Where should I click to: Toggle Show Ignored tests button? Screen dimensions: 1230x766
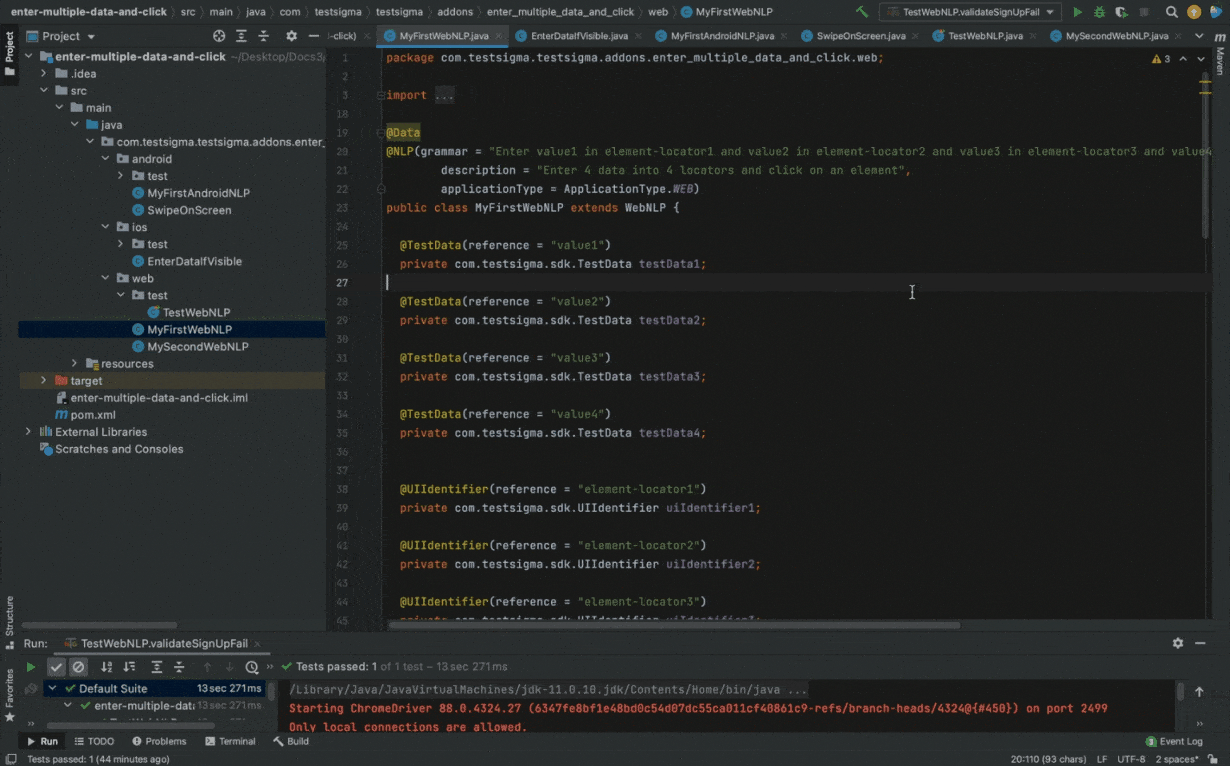pos(79,667)
